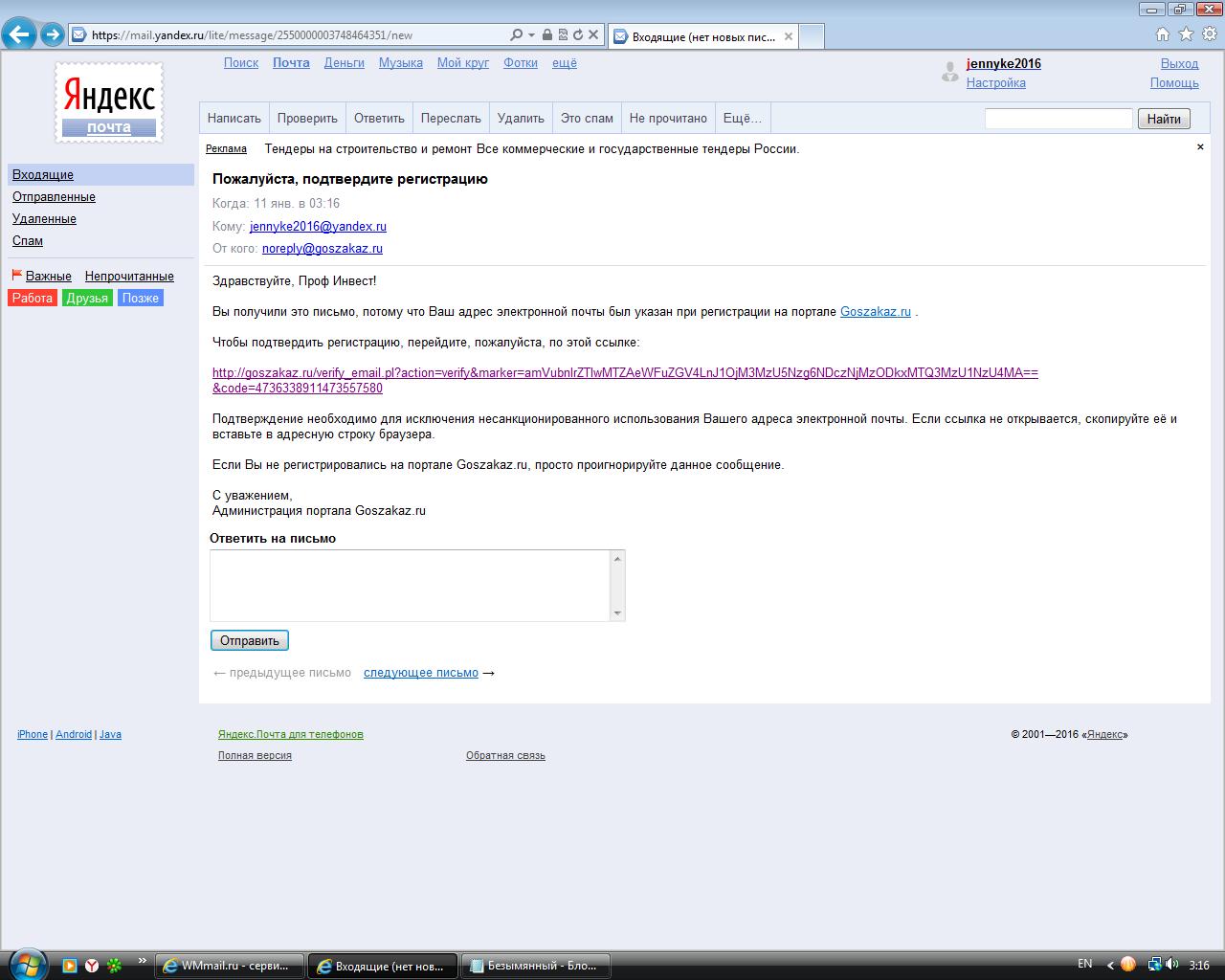The image size is (1225, 980).
Task: Click the recipient address jennyke2016@yandex.ru
Action: coord(318,227)
